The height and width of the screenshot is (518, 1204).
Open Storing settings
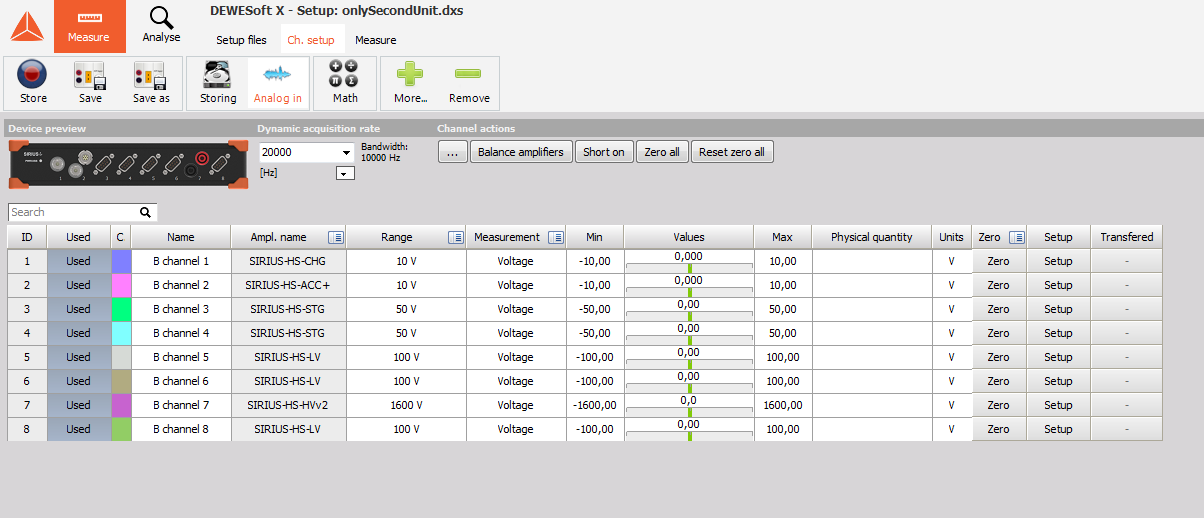click(x=218, y=82)
